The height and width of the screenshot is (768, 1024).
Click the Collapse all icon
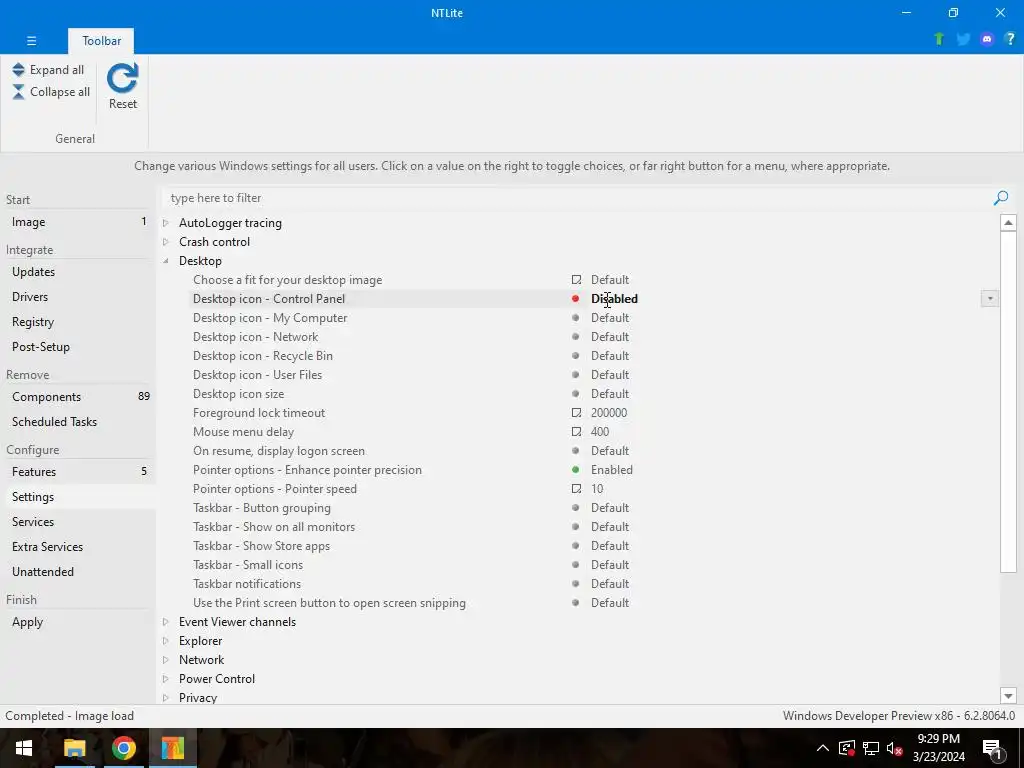pos(18,91)
